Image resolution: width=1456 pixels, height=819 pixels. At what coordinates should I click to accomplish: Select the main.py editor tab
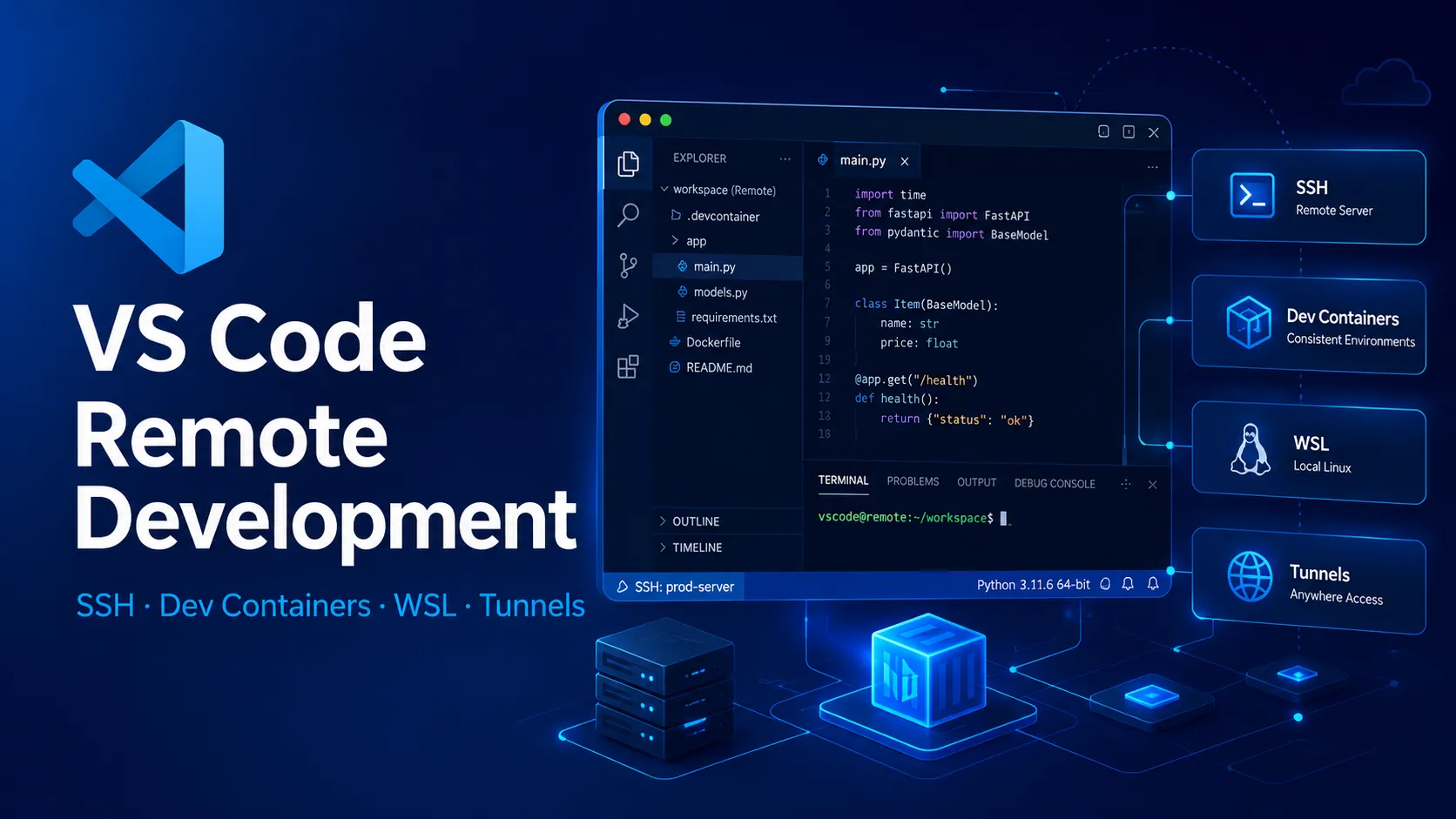(862, 161)
